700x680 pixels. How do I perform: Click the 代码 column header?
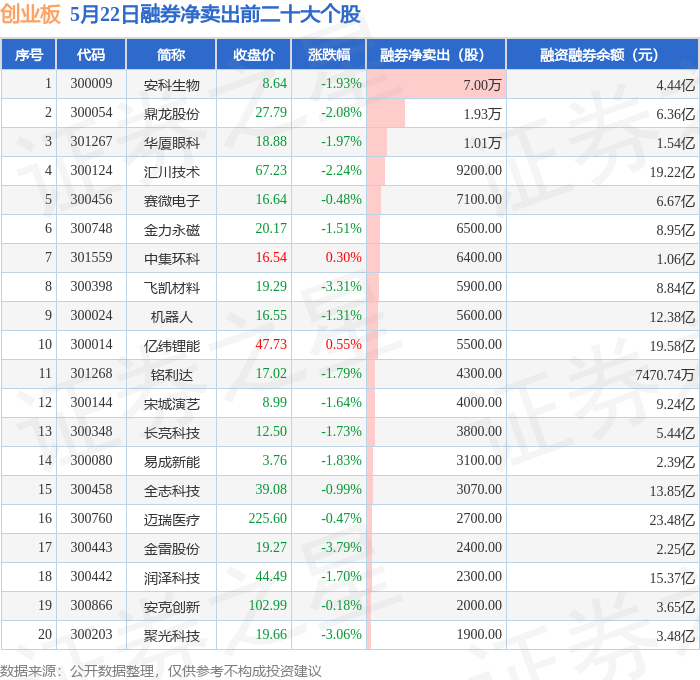click(91, 54)
